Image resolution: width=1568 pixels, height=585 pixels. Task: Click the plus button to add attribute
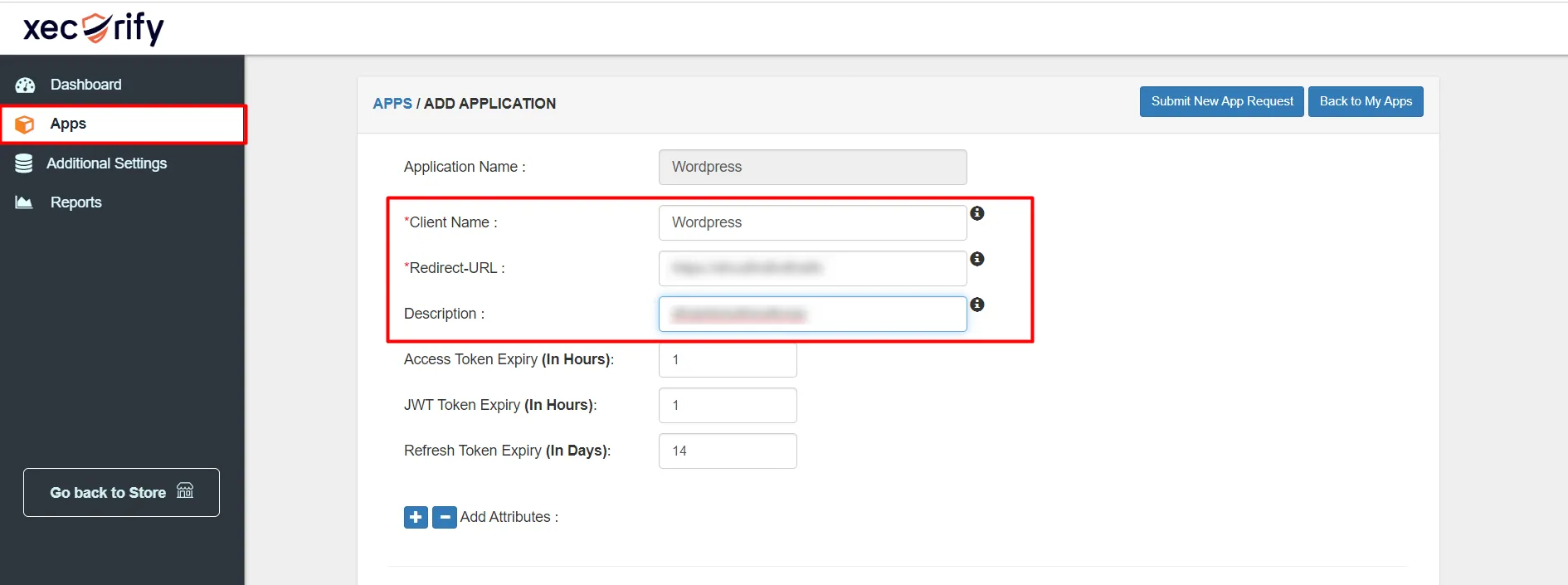pyautogui.click(x=416, y=517)
